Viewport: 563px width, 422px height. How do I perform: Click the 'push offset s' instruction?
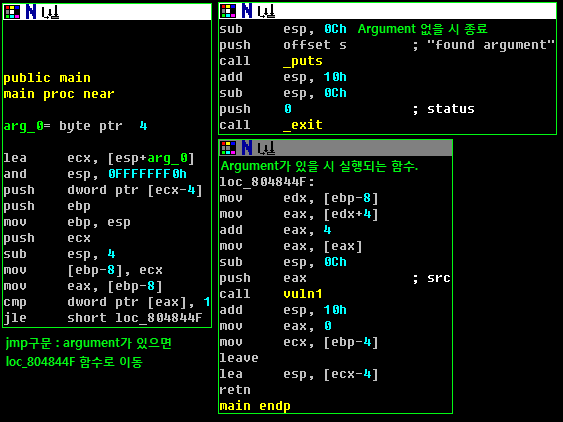[283, 45]
